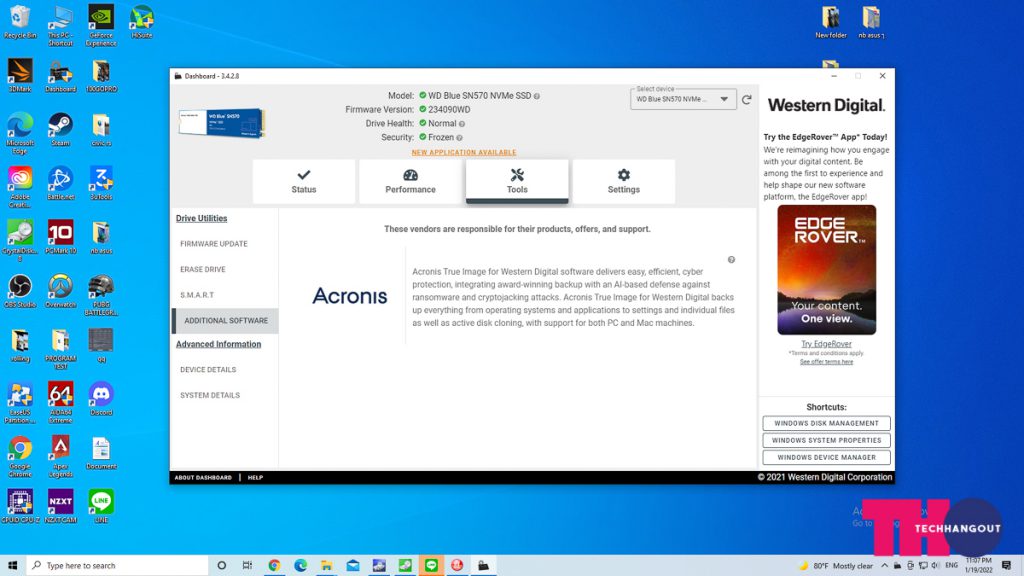Select the HiSuite desktop icon

coord(141,22)
